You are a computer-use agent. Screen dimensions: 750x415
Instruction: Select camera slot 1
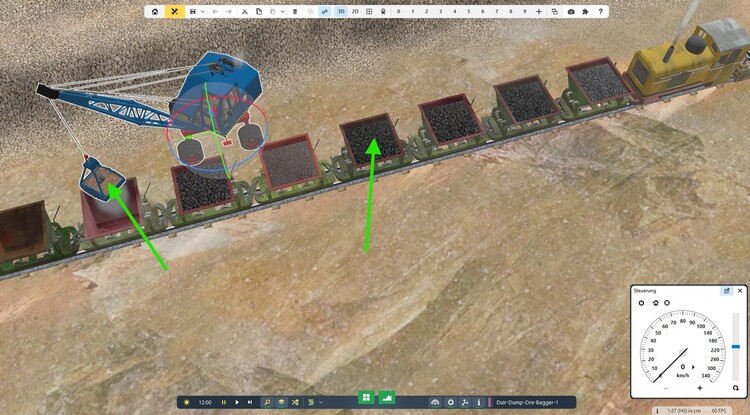(x=413, y=11)
